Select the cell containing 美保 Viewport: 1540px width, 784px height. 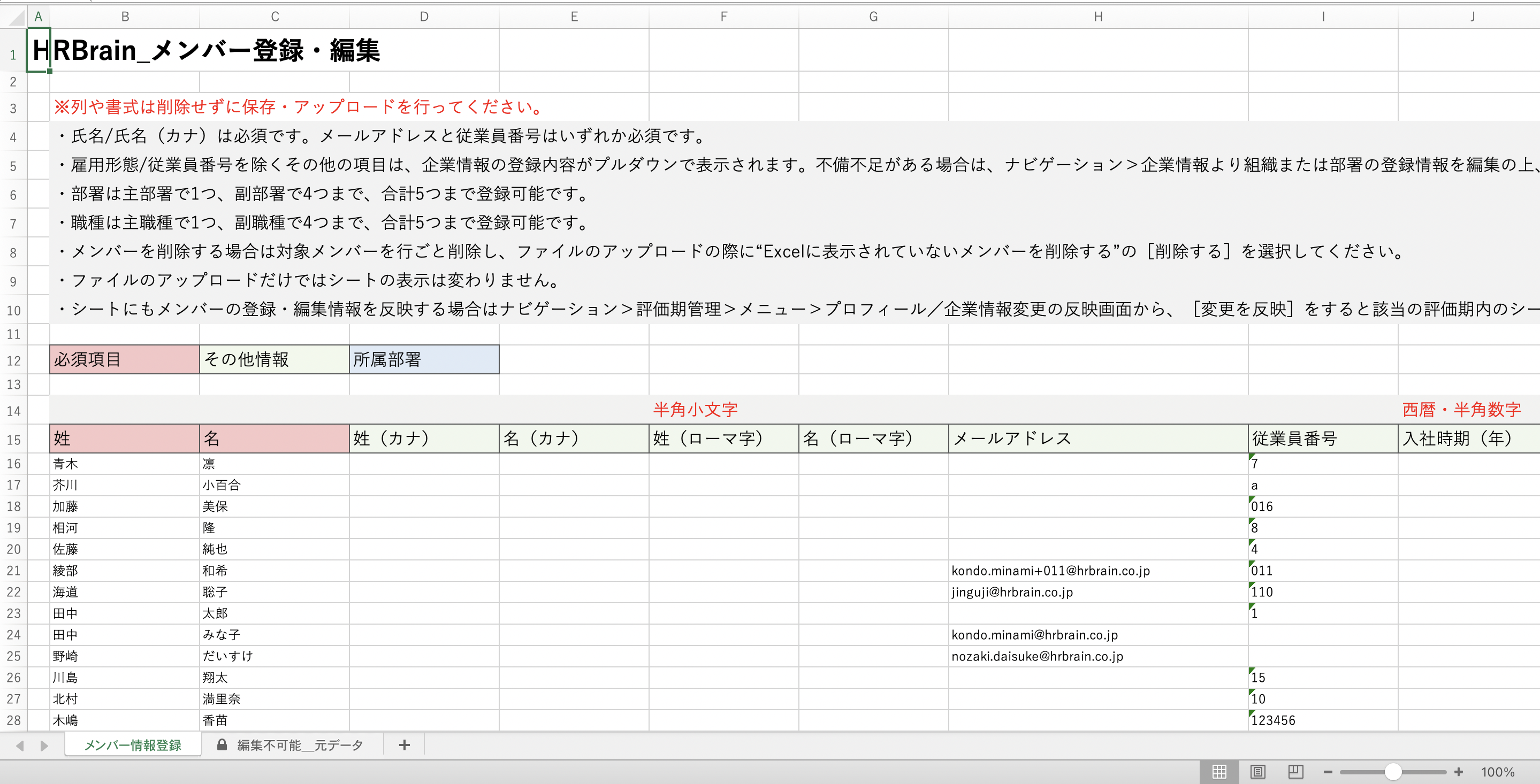tap(275, 507)
